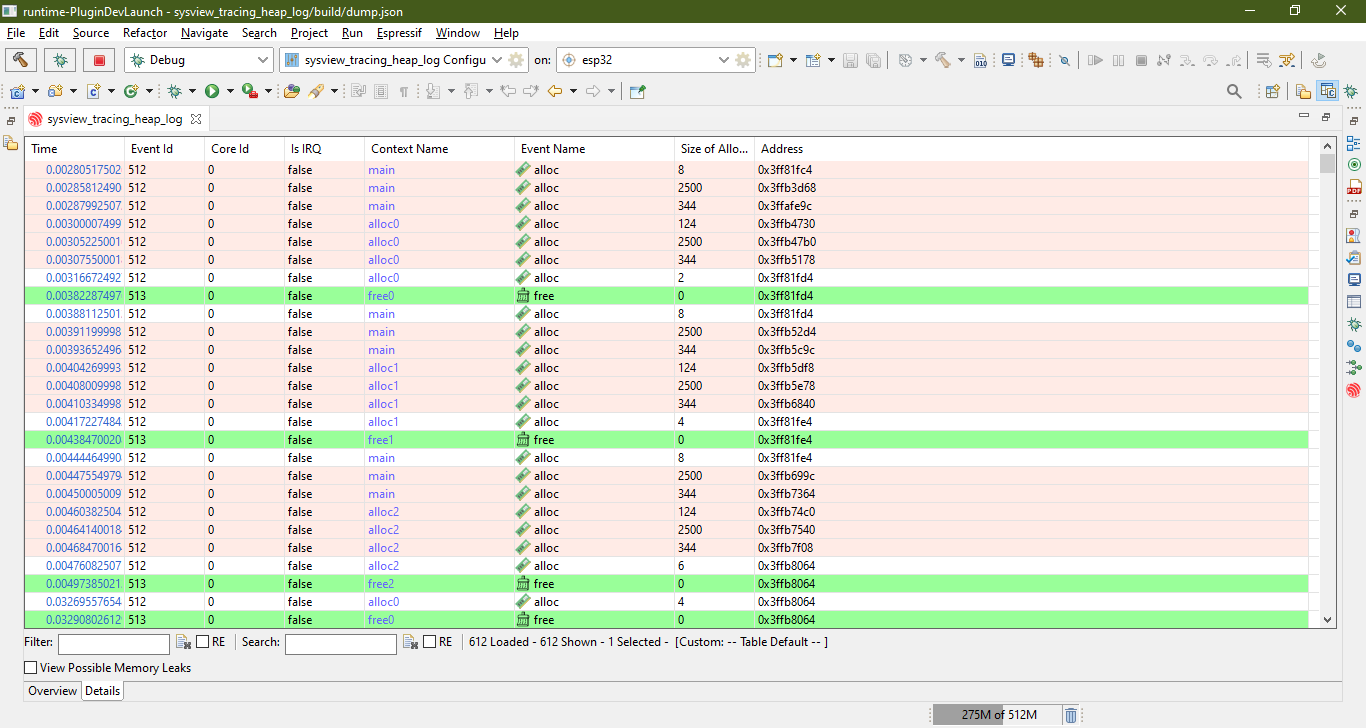Enable View Possible Memory Leaks checkbox
The image size is (1366, 728).
click(x=31, y=667)
